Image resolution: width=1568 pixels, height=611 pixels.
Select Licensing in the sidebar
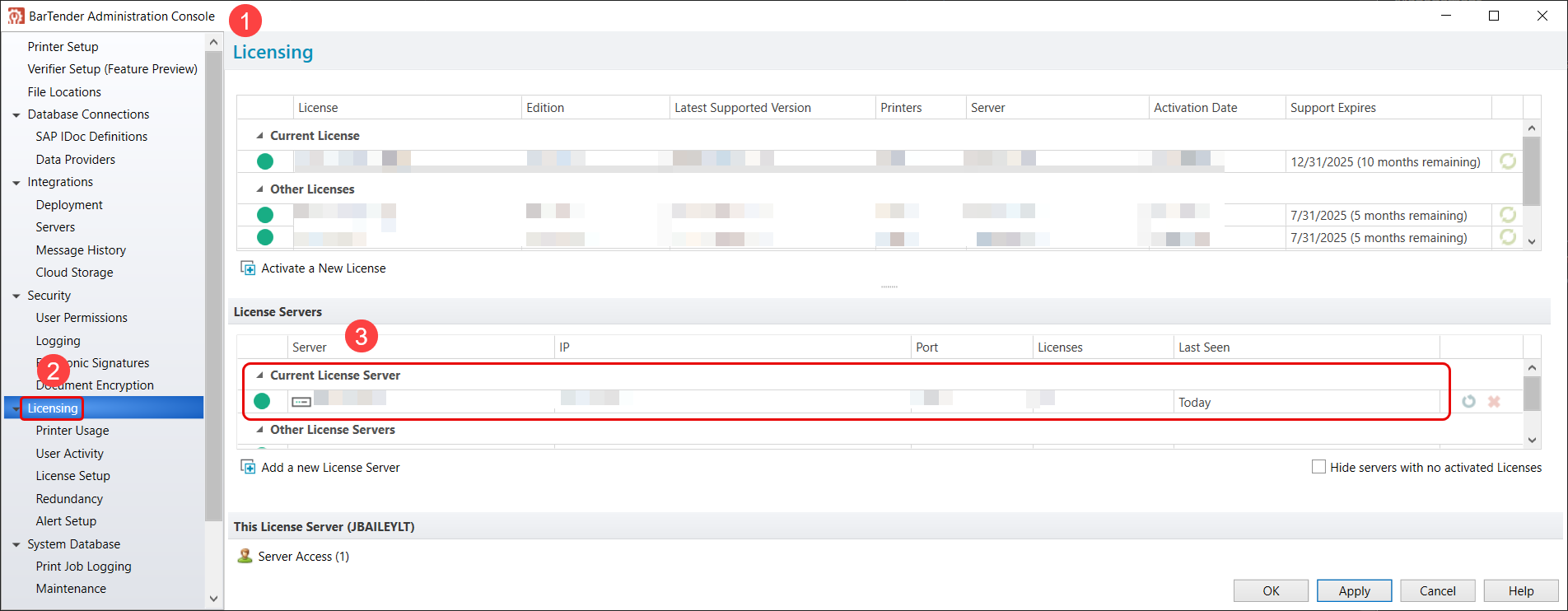click(53, 408)
